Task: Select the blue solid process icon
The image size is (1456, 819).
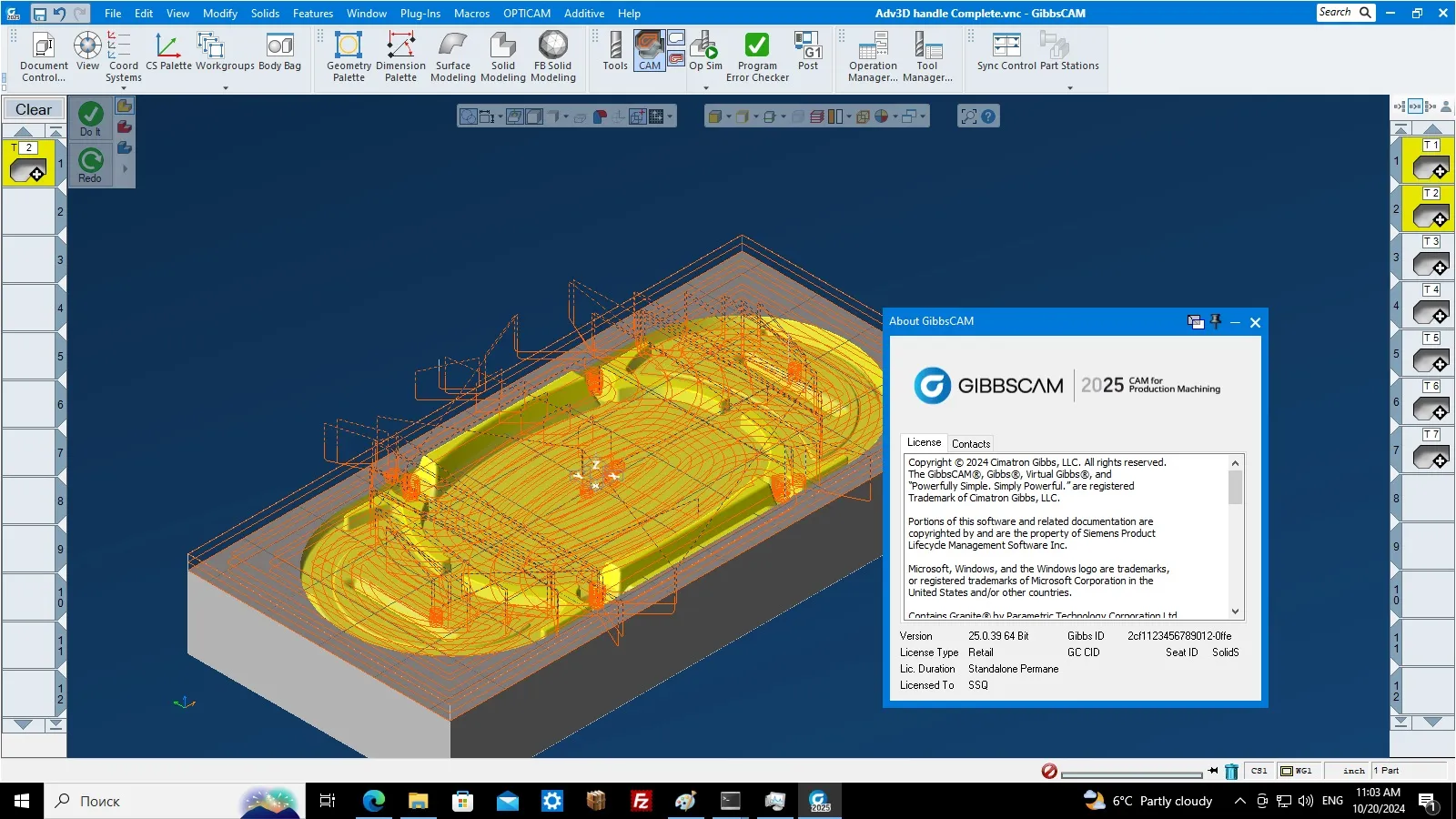Action: (125, 147)
